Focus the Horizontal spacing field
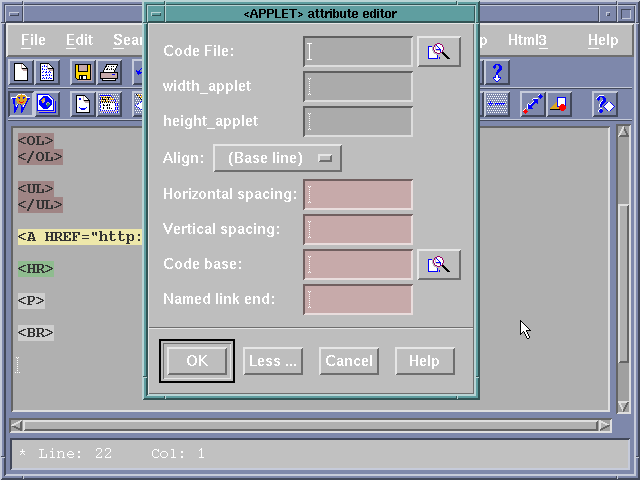The height and width of the screenshot is (480, 640). click(x=358, y=195)
